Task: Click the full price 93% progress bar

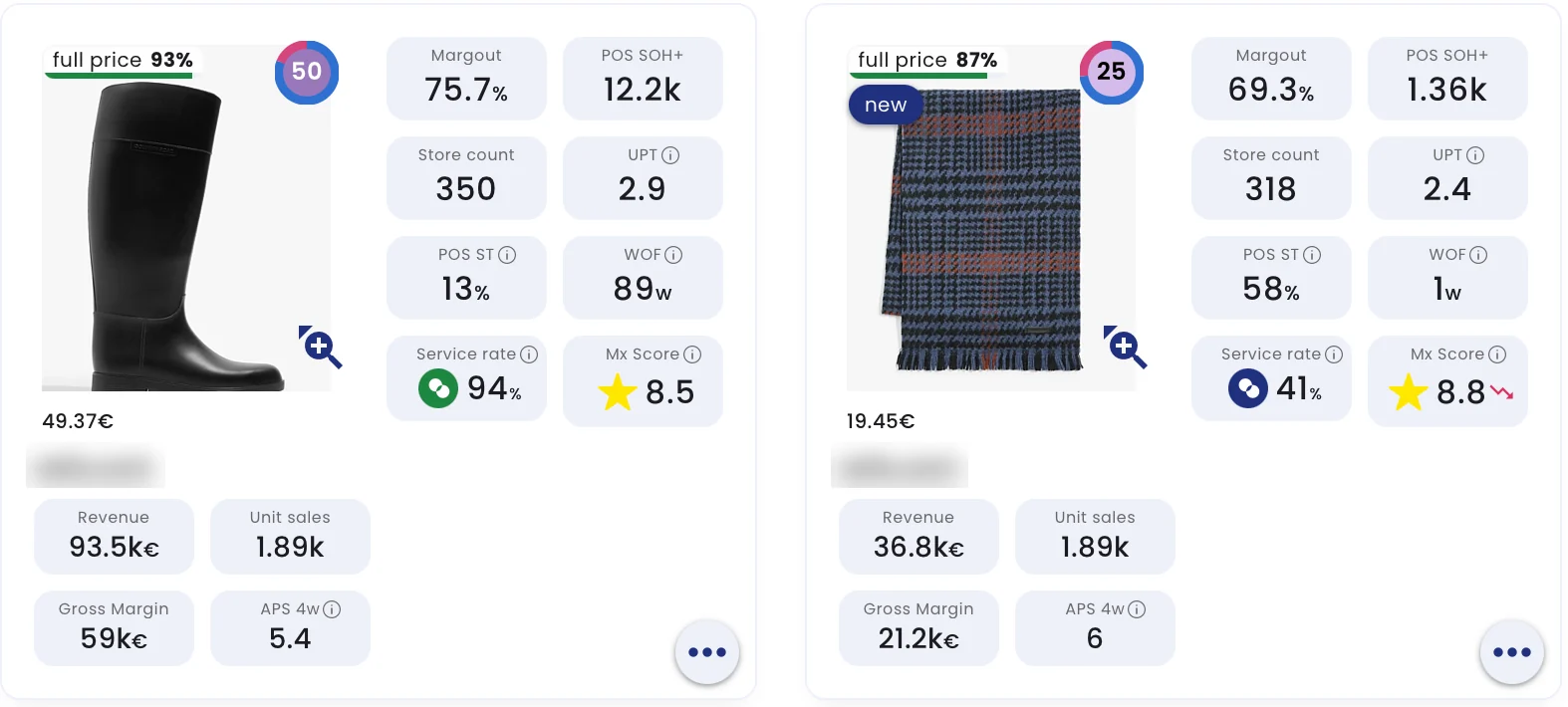Action: (x=119, y=76)
